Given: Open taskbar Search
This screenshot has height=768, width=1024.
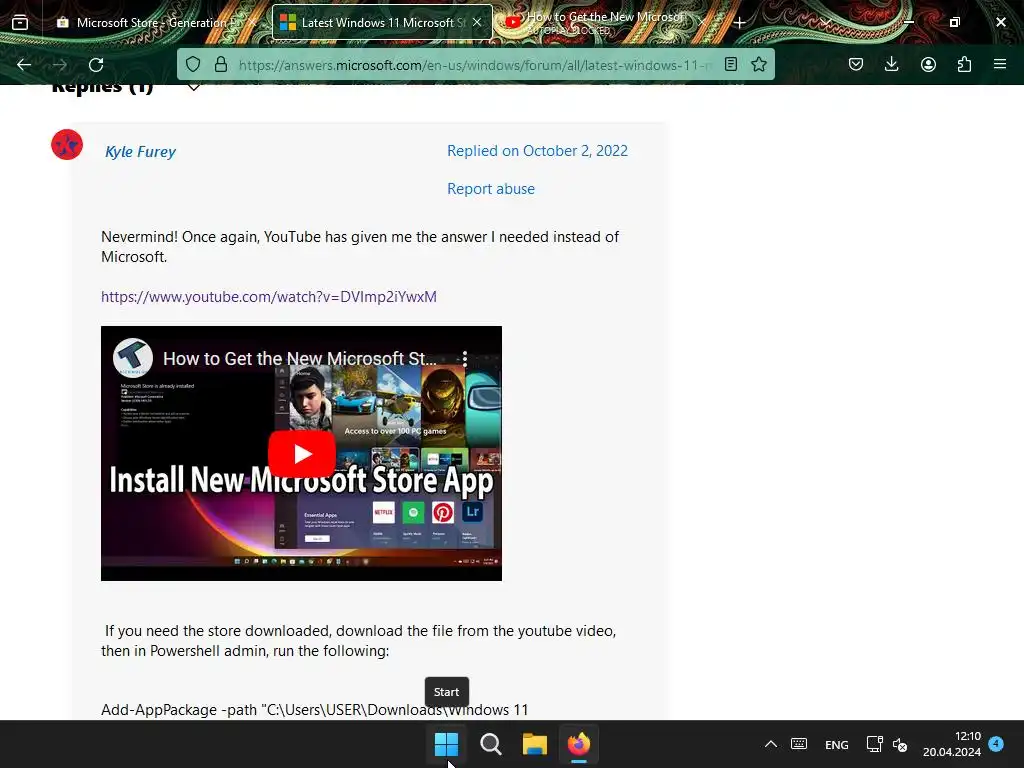Looking at the screenshot, I should point(490,744).
